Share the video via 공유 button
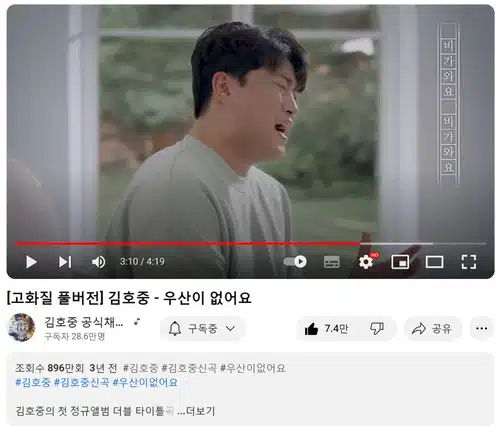Viewport: 500px width, 426px height. pos(432,329)
